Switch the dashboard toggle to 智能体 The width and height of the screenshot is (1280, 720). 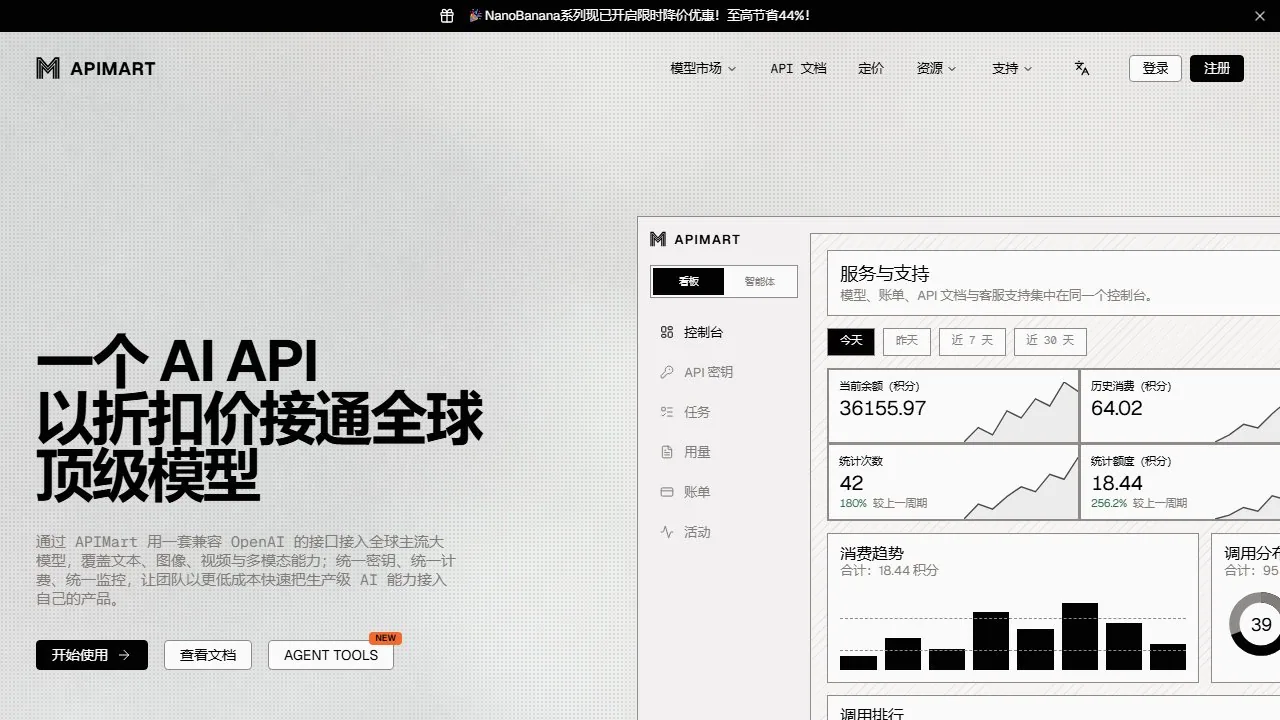[x=760, y=282]
